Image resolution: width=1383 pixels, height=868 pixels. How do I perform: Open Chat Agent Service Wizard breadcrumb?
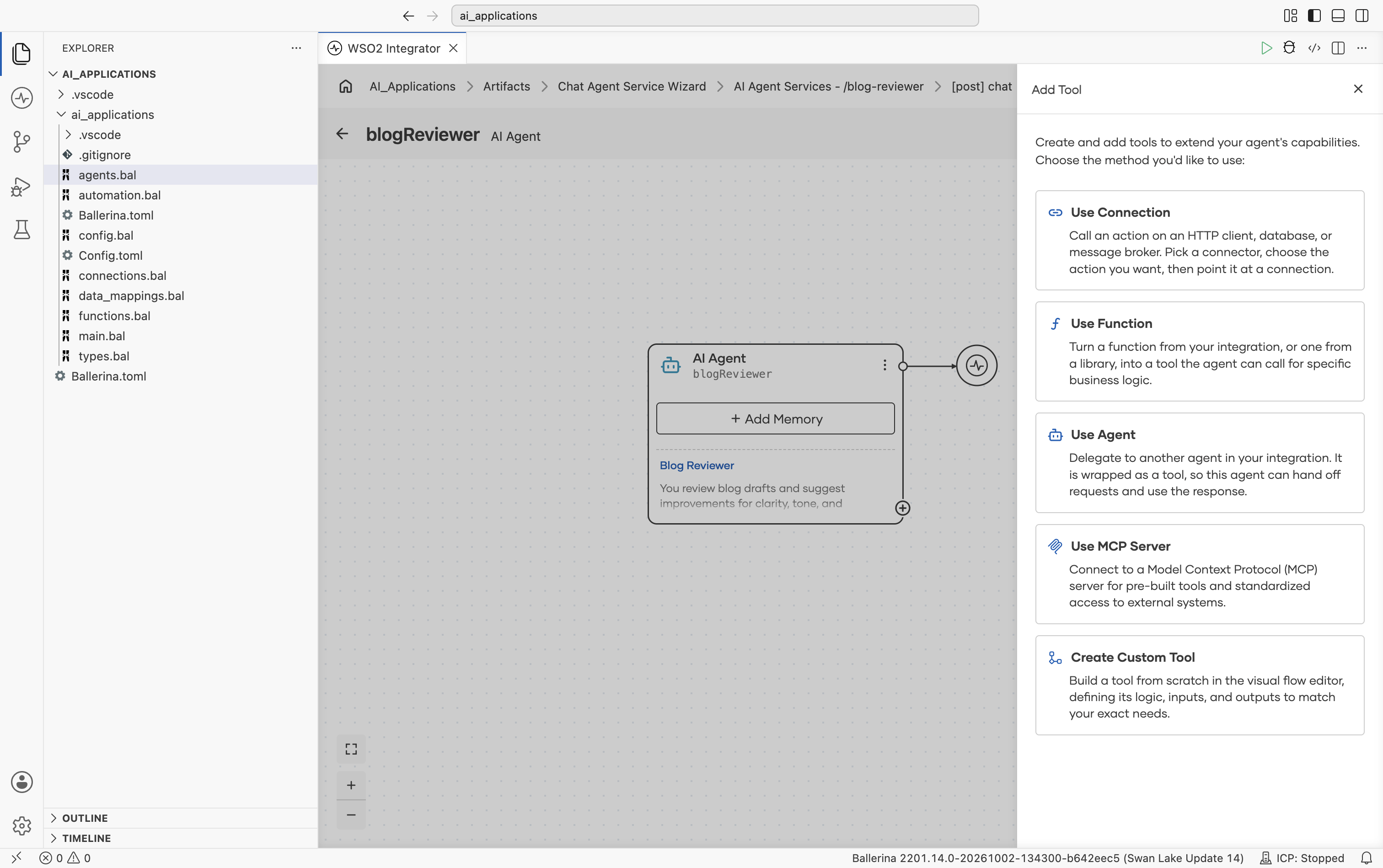pyautogui.click(x=632, y=86)
